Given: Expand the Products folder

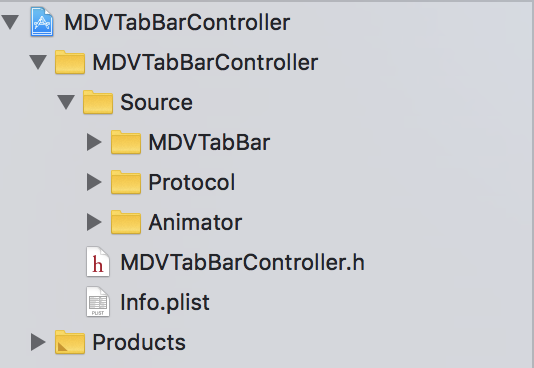Looking at the screenshot, I should (x=38, y=342).
